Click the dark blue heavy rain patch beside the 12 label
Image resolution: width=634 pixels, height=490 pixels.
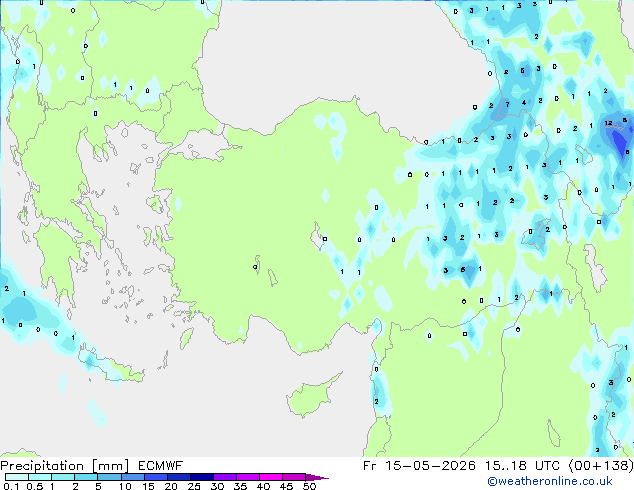[619, 140]
